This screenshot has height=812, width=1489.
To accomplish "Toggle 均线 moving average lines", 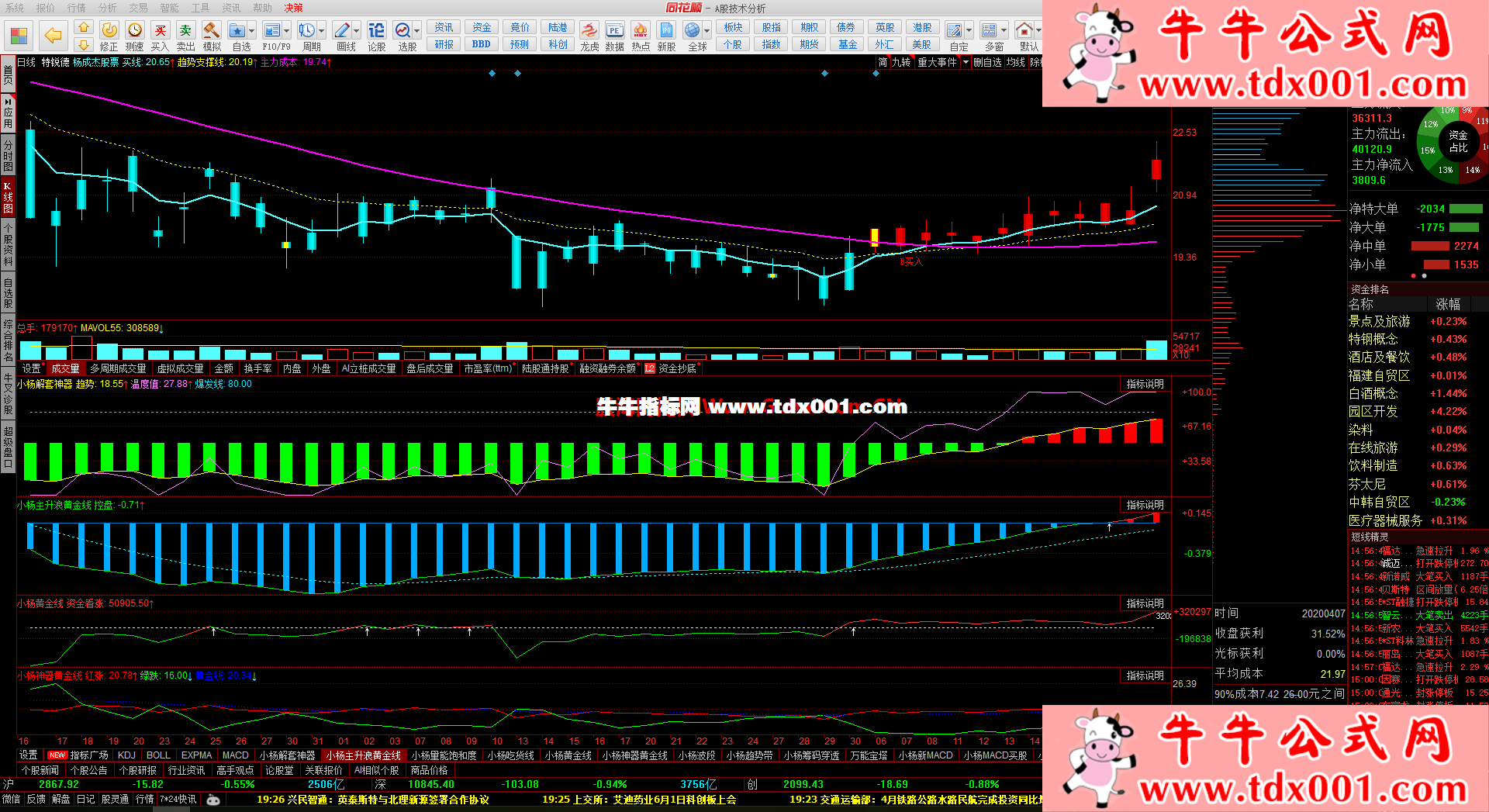I will (x=1016, y=62).
